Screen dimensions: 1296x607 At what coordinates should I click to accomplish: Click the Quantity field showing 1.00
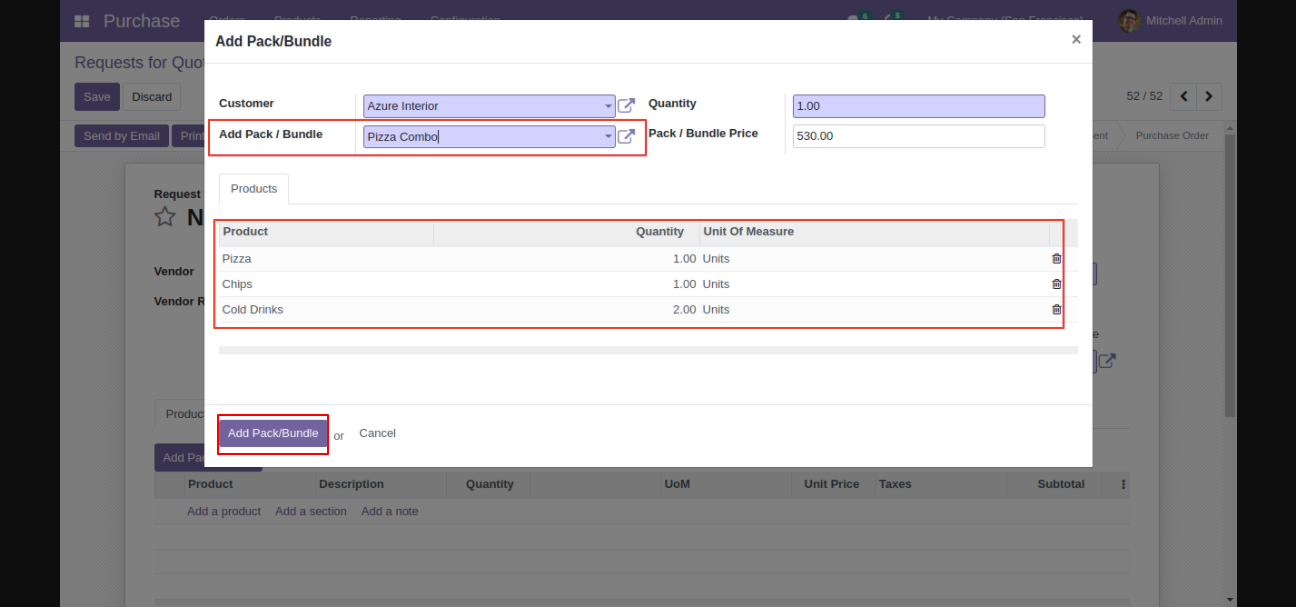919,106
